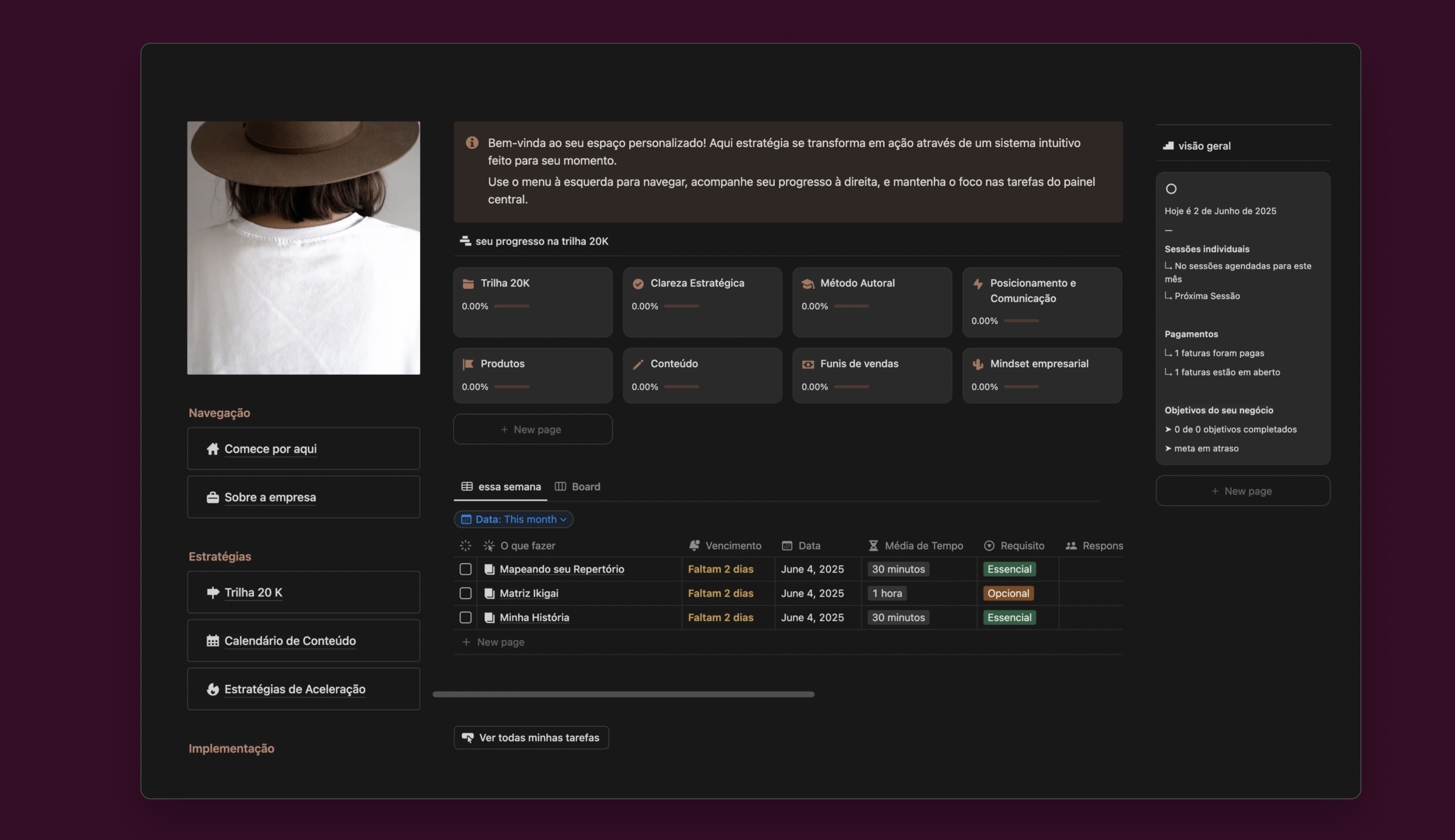Check the checkbox for Matriz Ikigai
The height and width of the screenshot is (840, 1455).
(x=465, y=593)
